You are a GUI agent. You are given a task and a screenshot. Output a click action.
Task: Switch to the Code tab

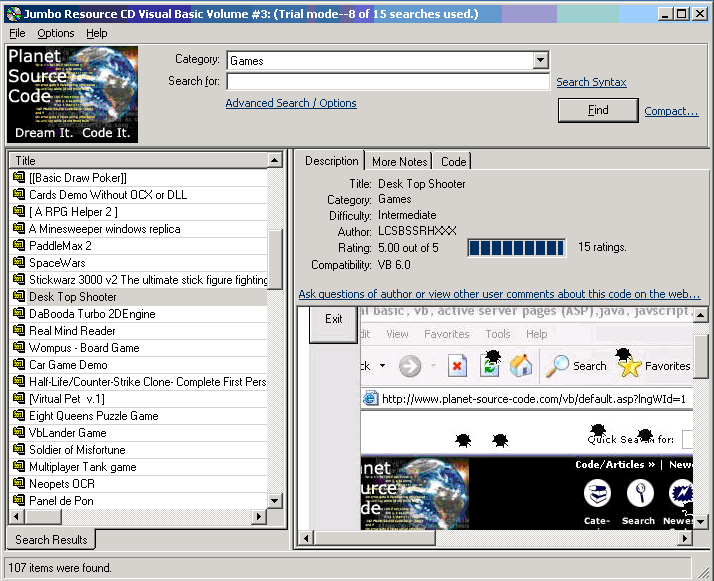(x=454, y=162)
